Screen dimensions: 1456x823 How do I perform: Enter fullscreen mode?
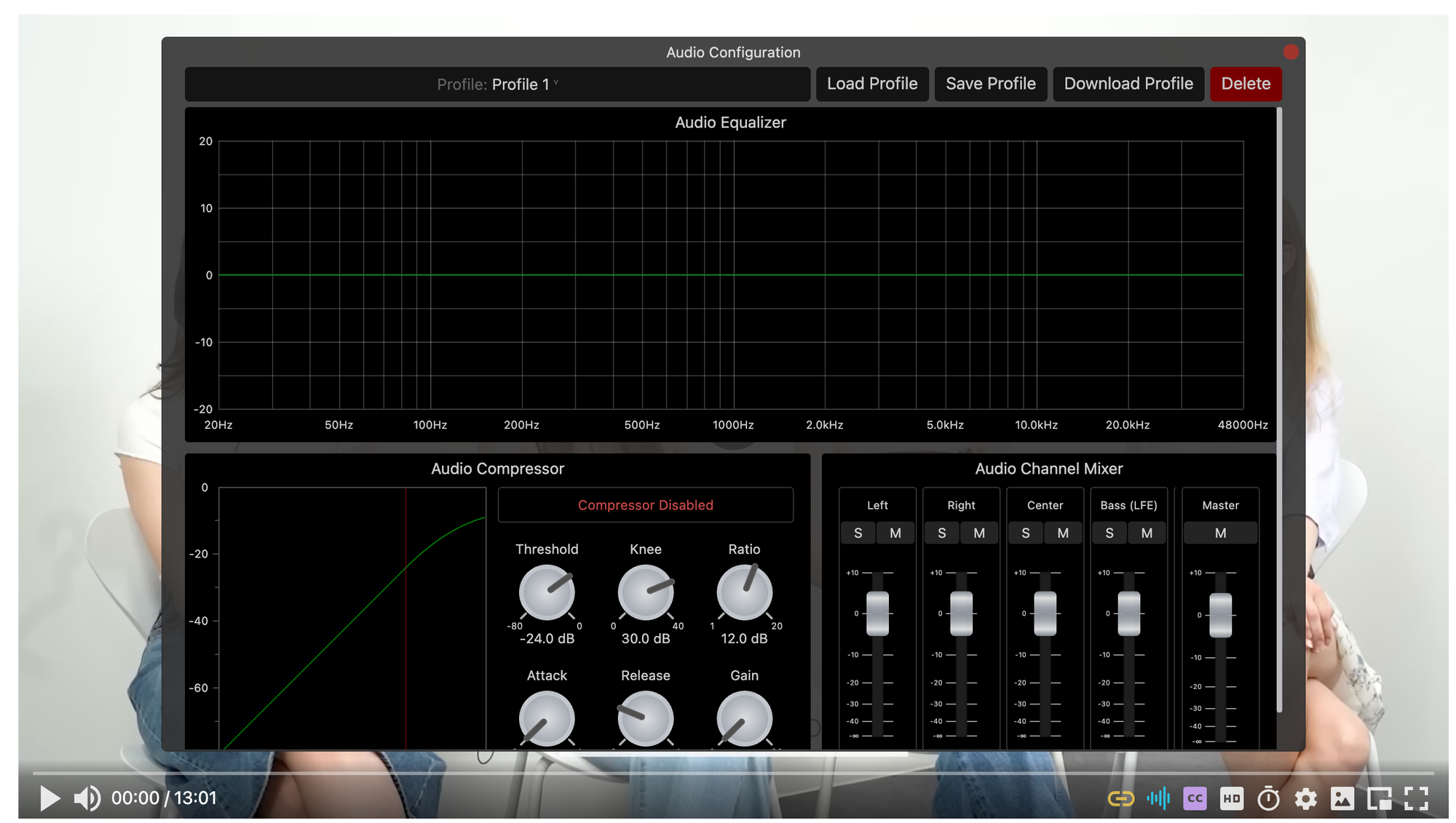click(1416, 799)
